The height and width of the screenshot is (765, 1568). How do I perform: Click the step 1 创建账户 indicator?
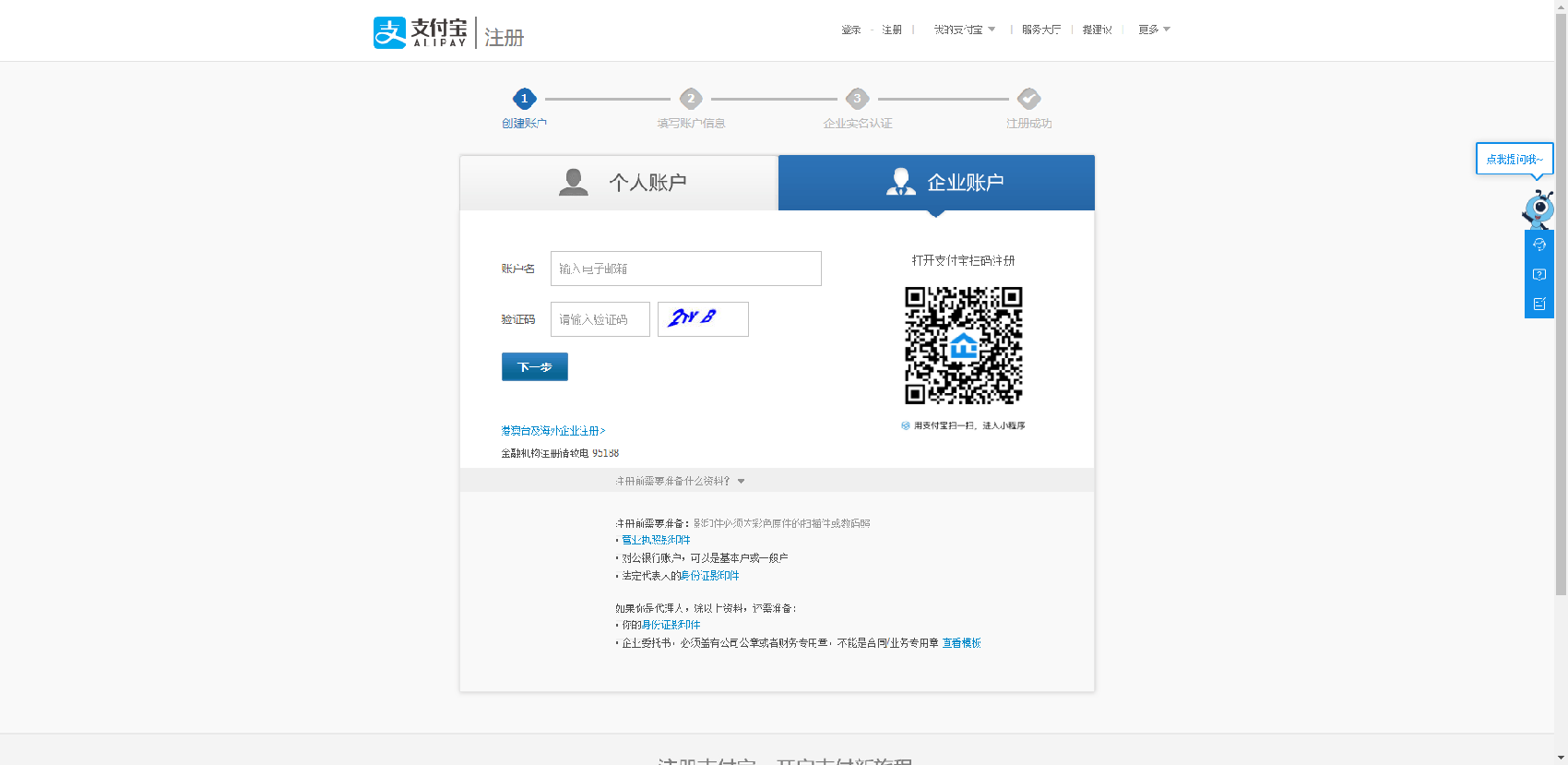[524, 99]
